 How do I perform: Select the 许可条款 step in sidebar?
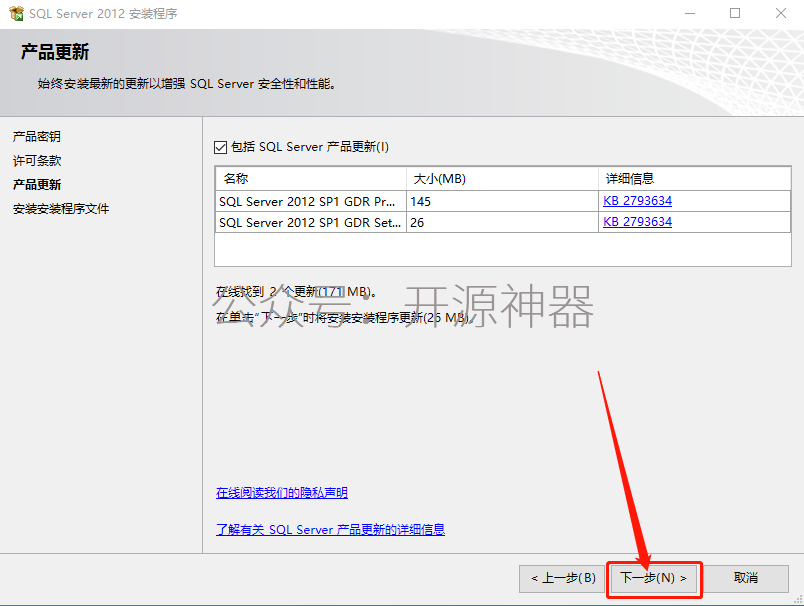(37, 160)
